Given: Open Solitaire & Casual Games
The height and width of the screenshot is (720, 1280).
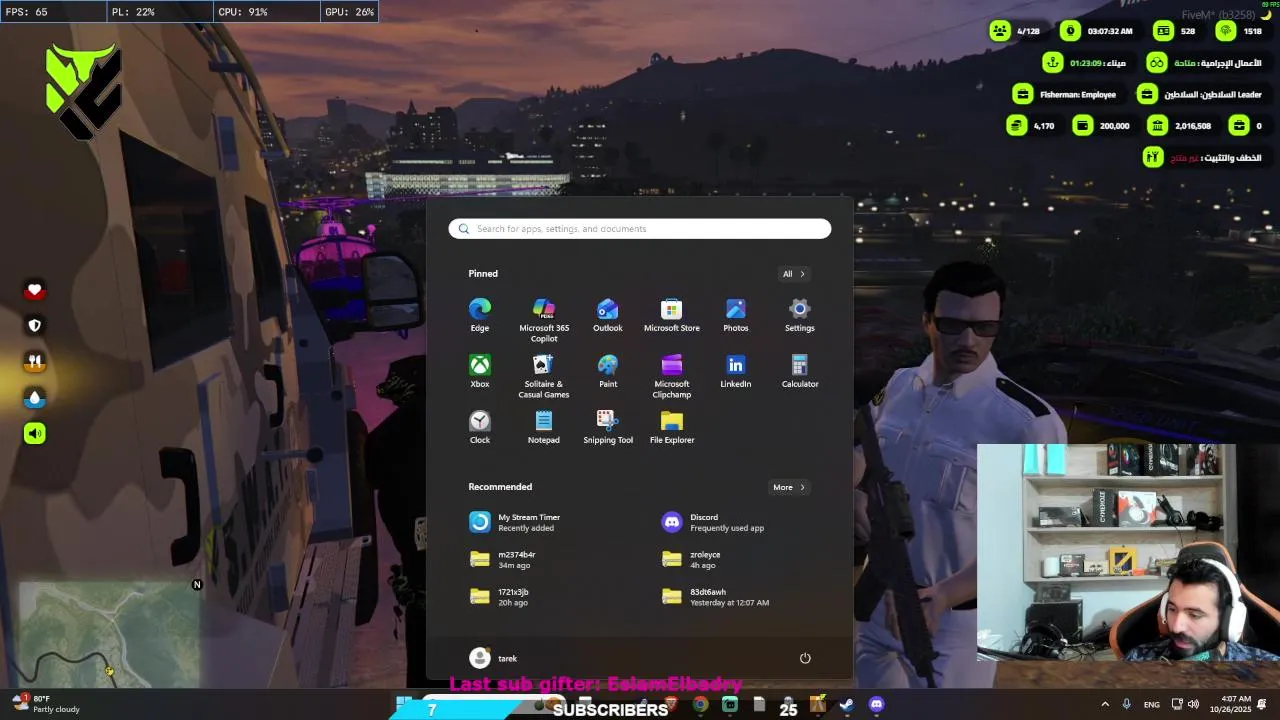Looking at the screenshot, I should (544, 375).
